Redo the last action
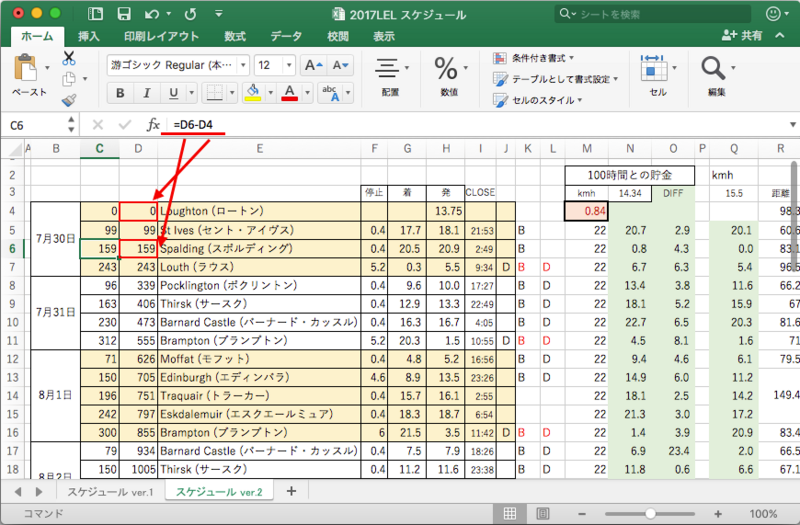This screenshot has width=800, height=525. tap(190, 14)
